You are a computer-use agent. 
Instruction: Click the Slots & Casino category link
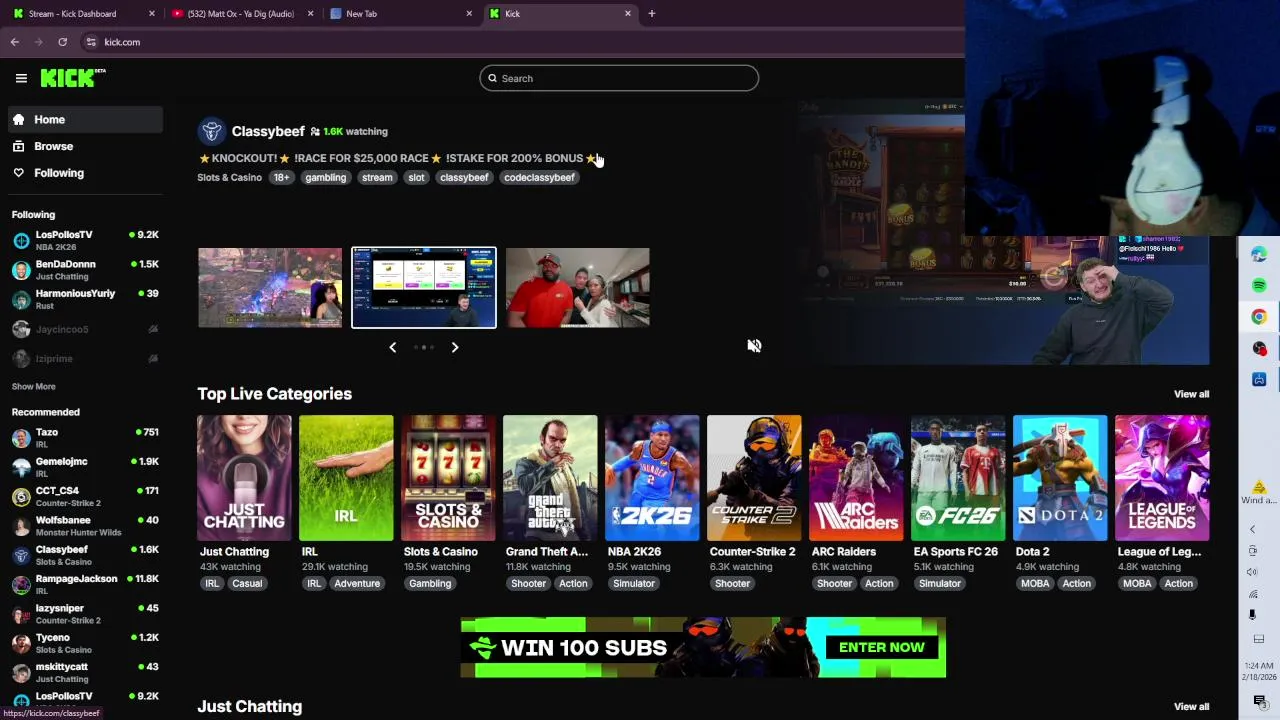pos(229,177)
